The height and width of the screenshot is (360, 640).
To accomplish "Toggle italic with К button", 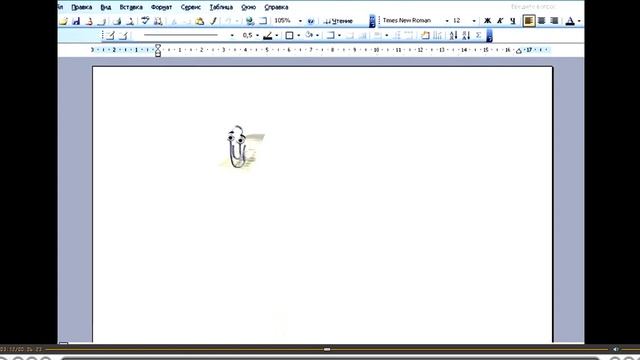I will (x=500, y=21).
